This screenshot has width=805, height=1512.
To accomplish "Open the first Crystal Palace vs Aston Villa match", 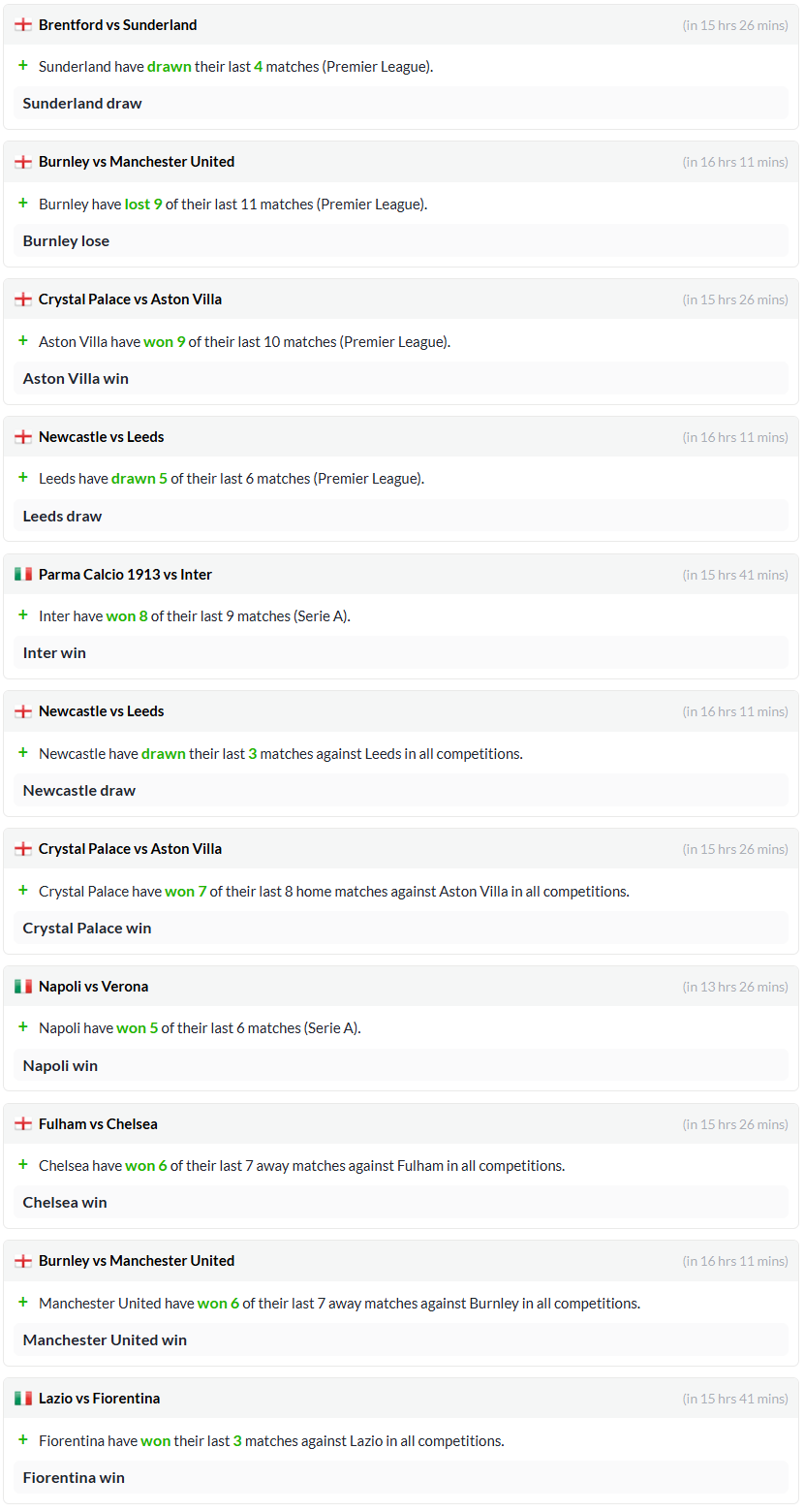I will pos(130,299).
